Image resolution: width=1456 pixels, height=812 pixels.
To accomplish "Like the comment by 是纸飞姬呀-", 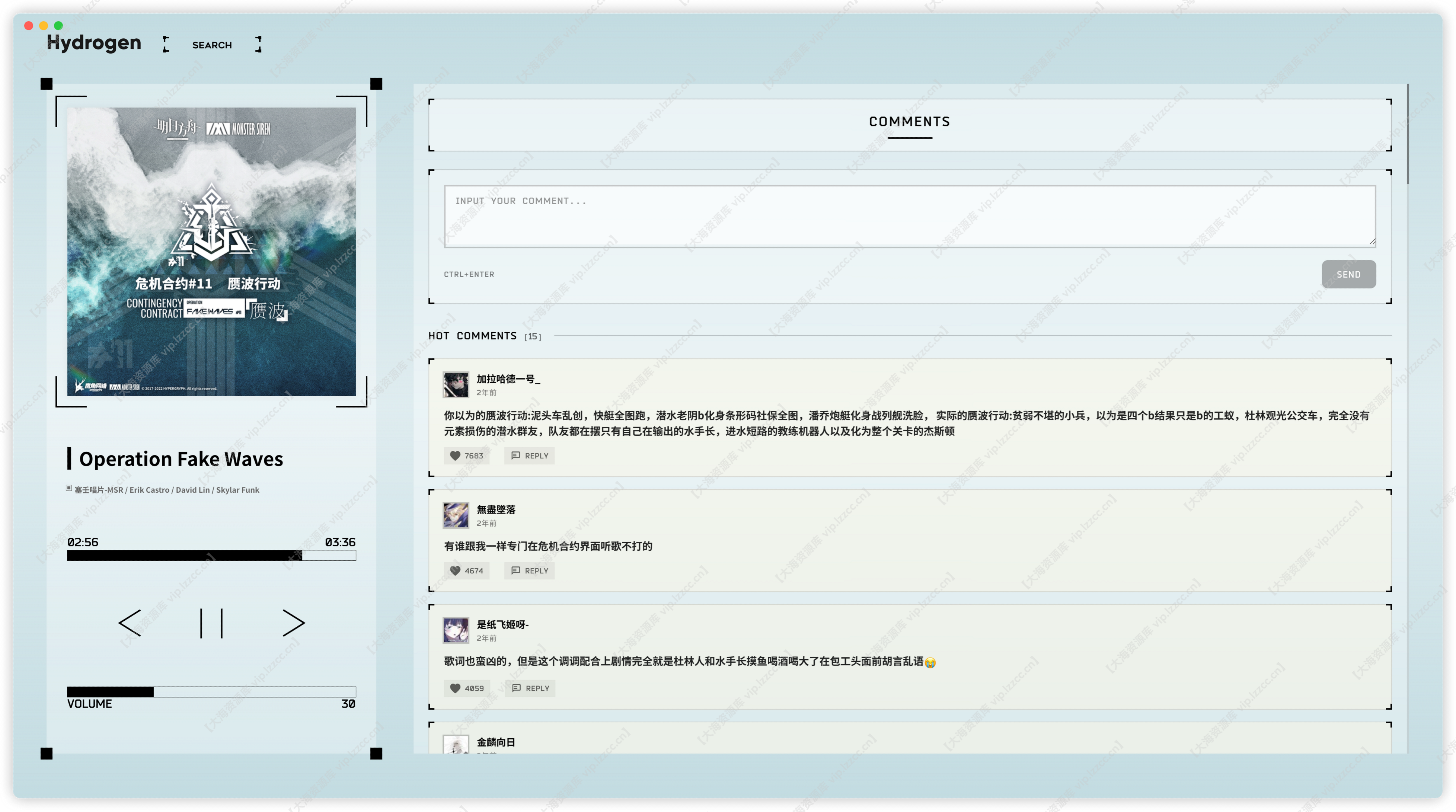I will [x=467, y=688].
